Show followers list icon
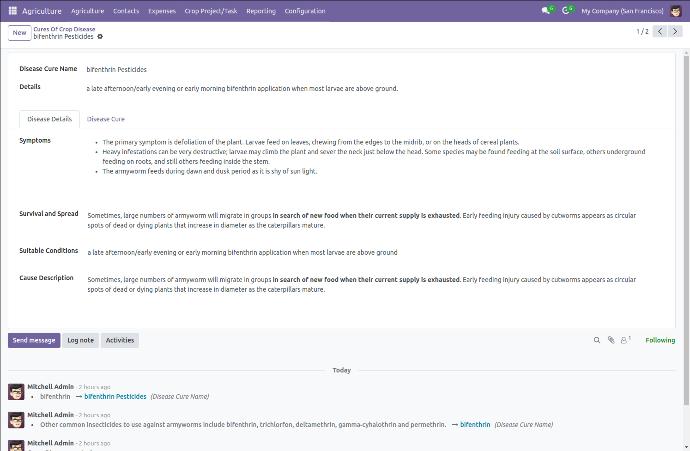Screen dimensions: 690x451 pos(625,340)
